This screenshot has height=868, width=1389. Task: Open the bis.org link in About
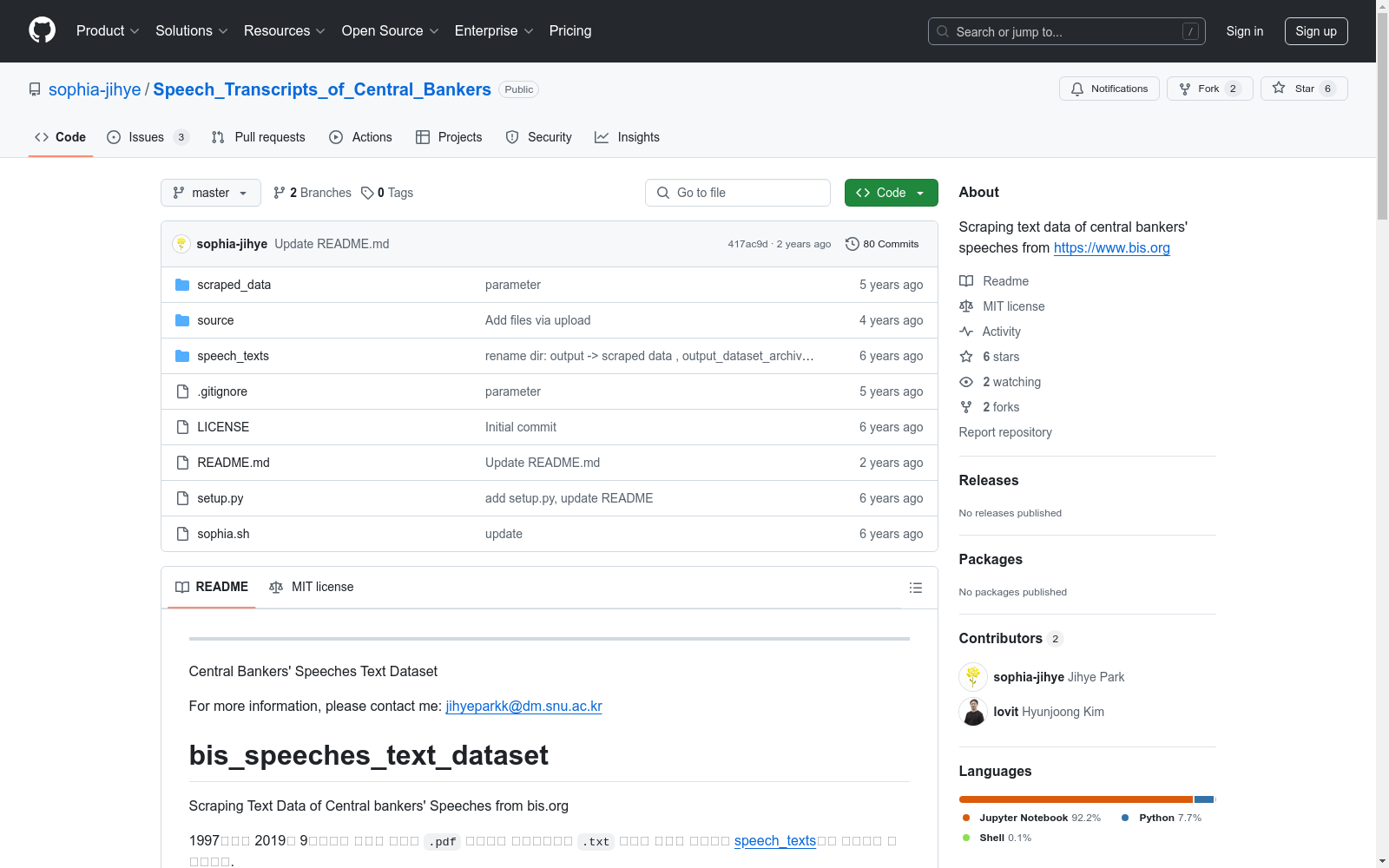click(x=1112, y=248)
